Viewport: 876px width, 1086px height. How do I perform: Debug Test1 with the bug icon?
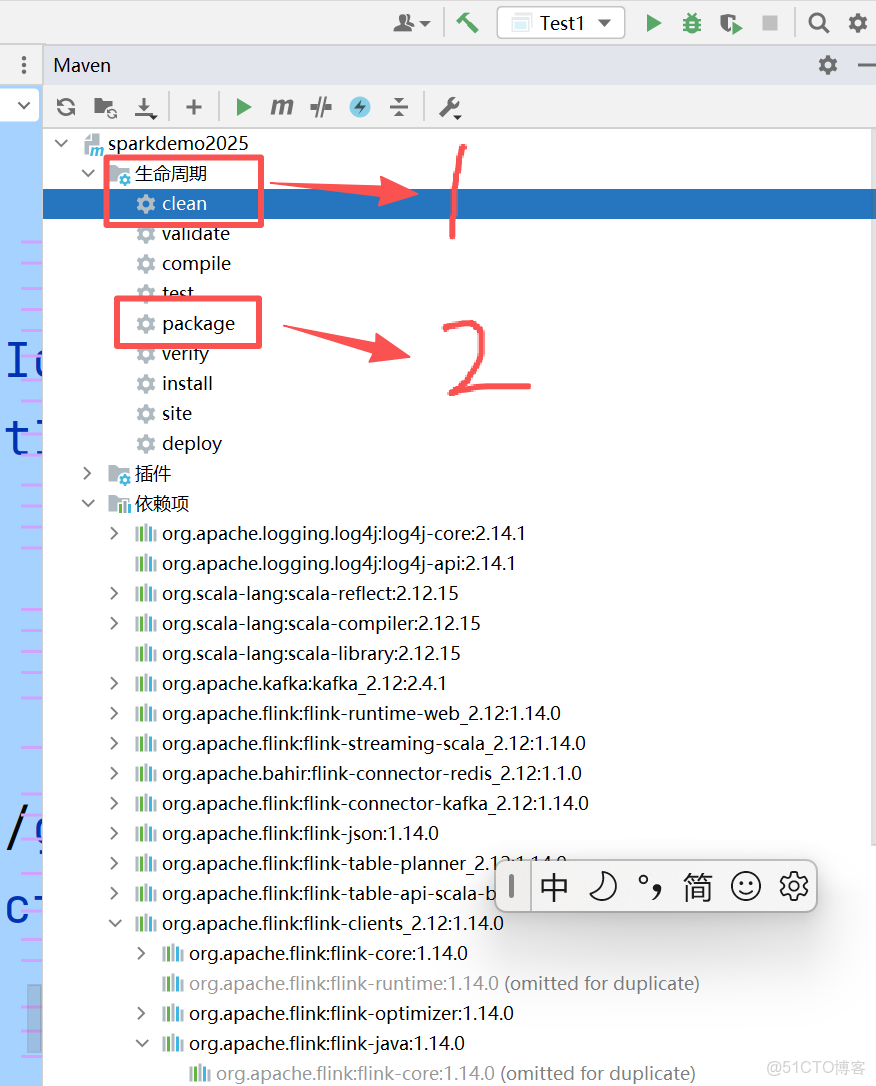692,23
